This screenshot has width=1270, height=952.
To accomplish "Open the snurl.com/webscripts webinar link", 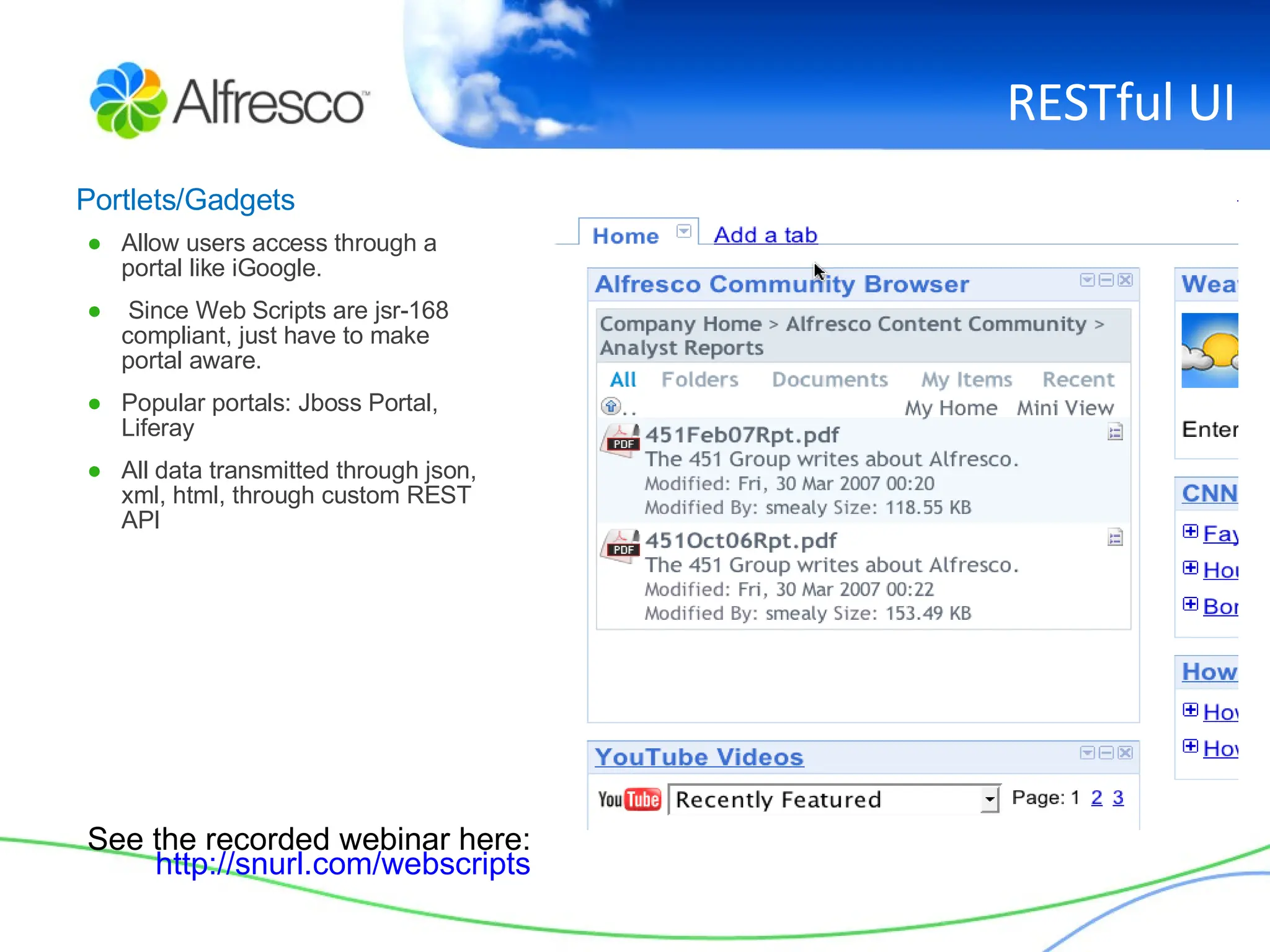I will 342,864.
